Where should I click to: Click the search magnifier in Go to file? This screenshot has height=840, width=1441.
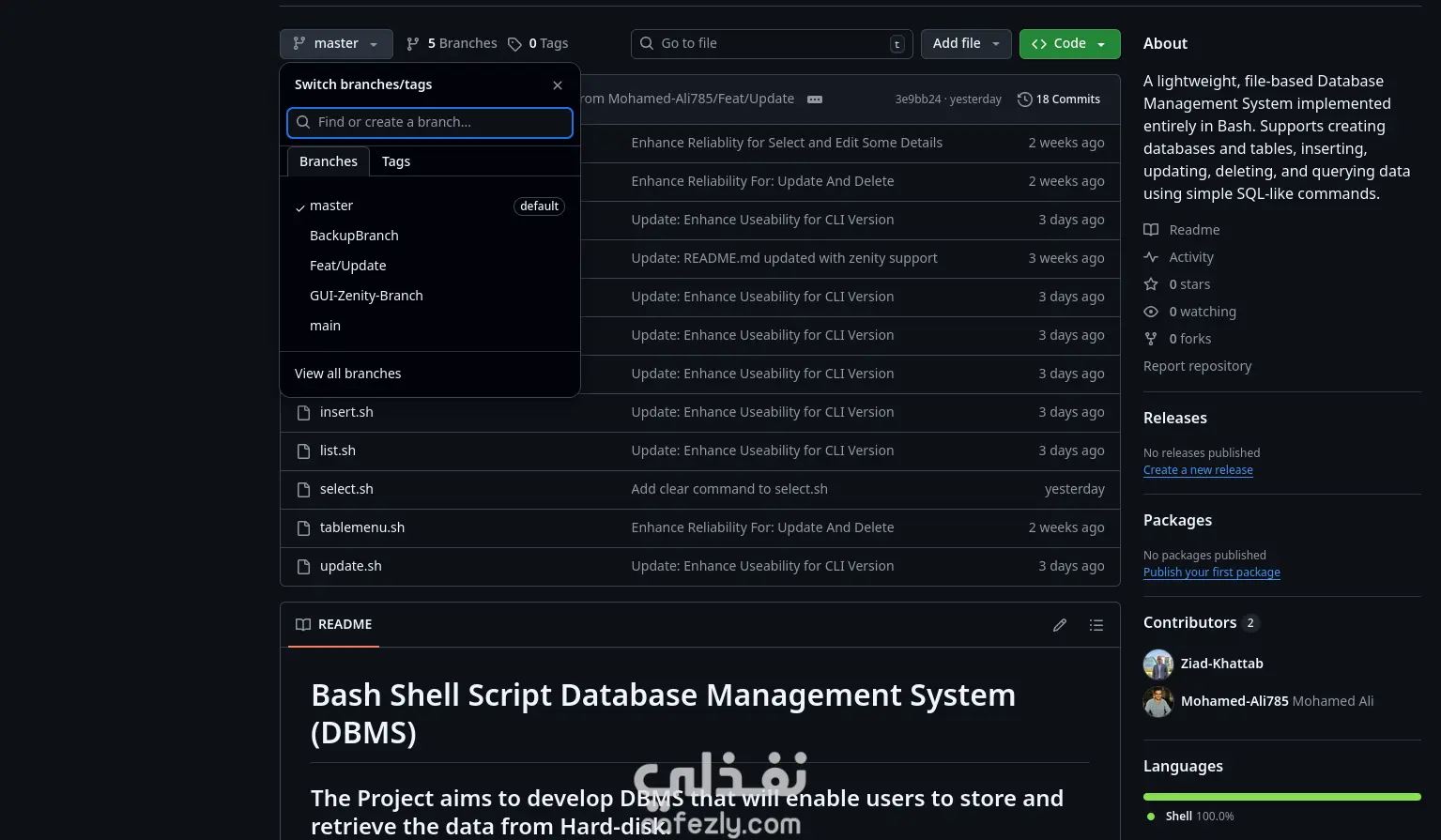[647, 43]
